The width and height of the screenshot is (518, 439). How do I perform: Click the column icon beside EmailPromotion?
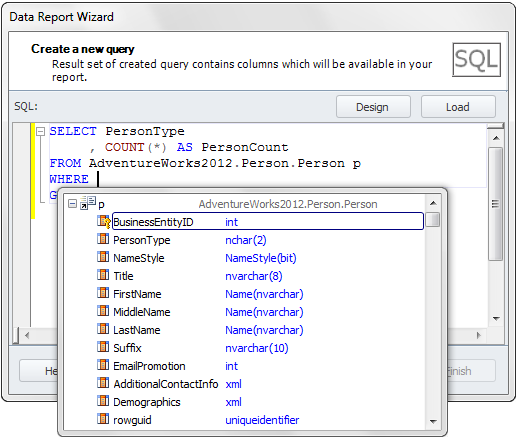click(103, 365)
